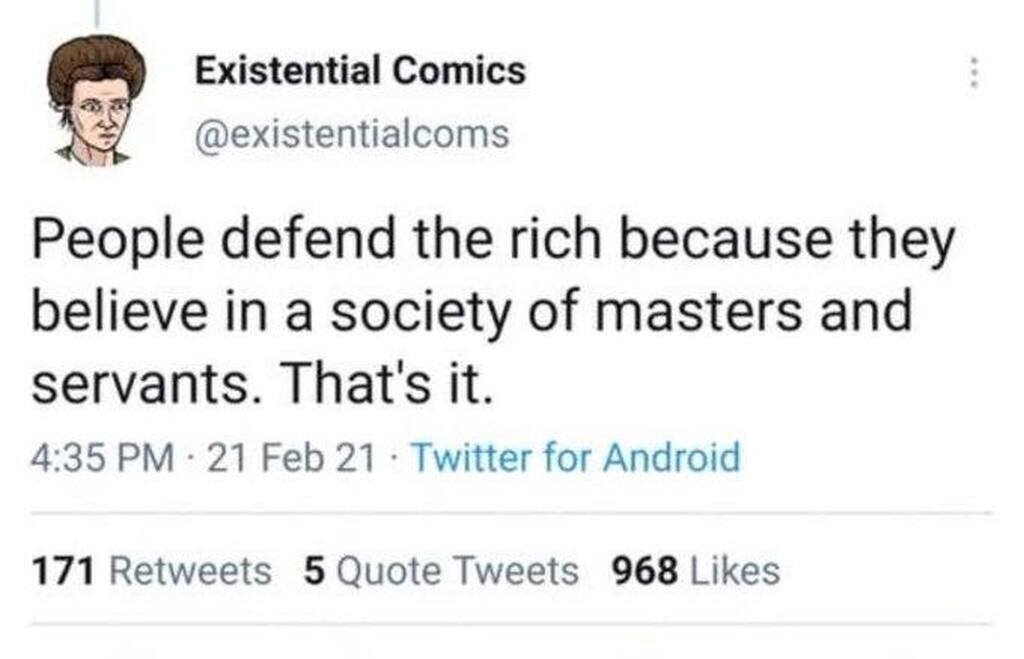1024x659 pixels.
Task: Click the @existentialcoms handle
Action: 351,133
